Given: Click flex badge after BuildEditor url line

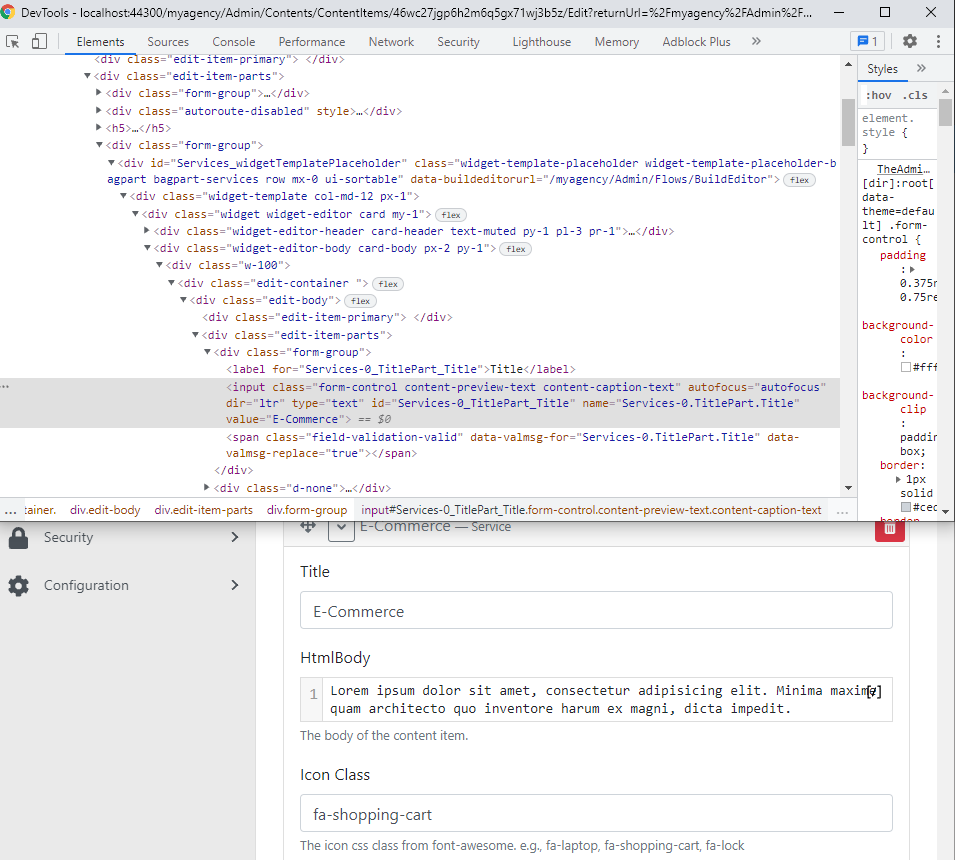Looking at the screenshot, I should 799,180.
